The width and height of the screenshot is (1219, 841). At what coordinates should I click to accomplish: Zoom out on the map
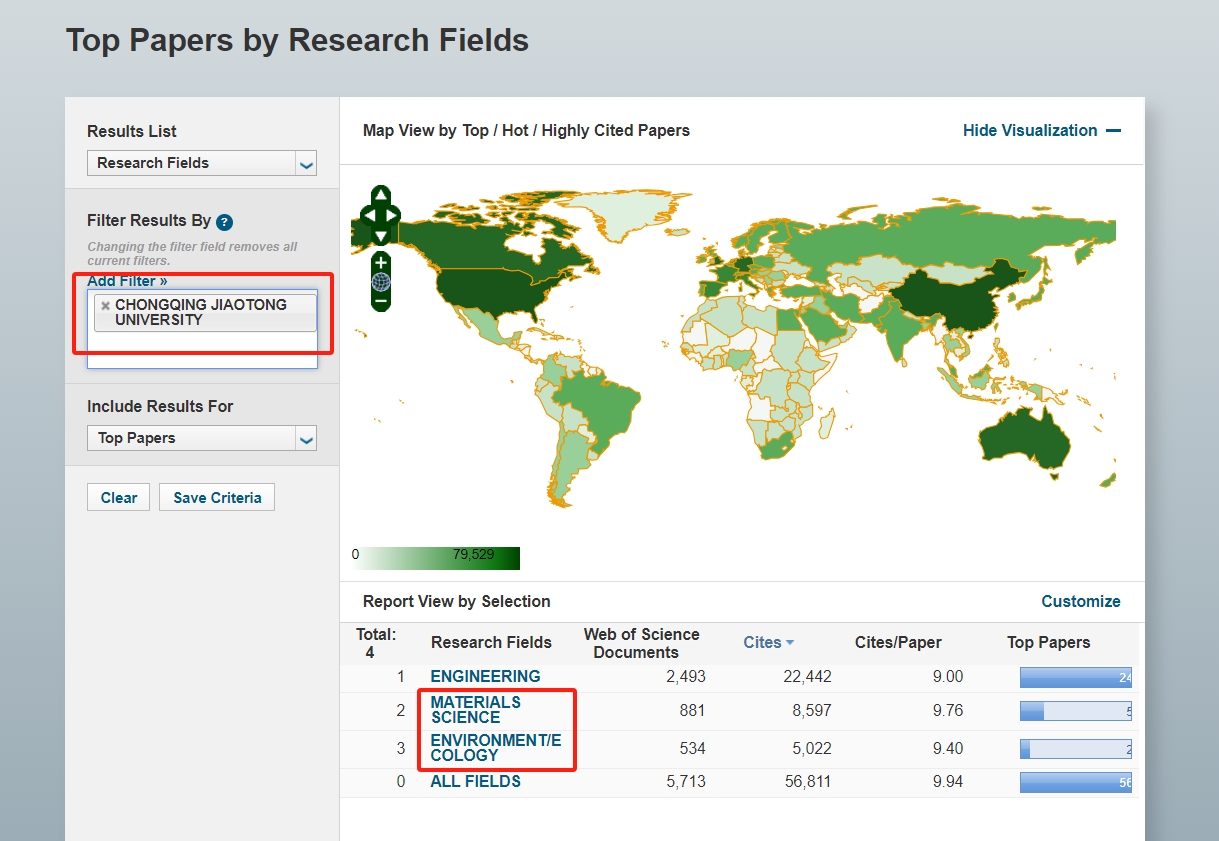click(381, 300)
